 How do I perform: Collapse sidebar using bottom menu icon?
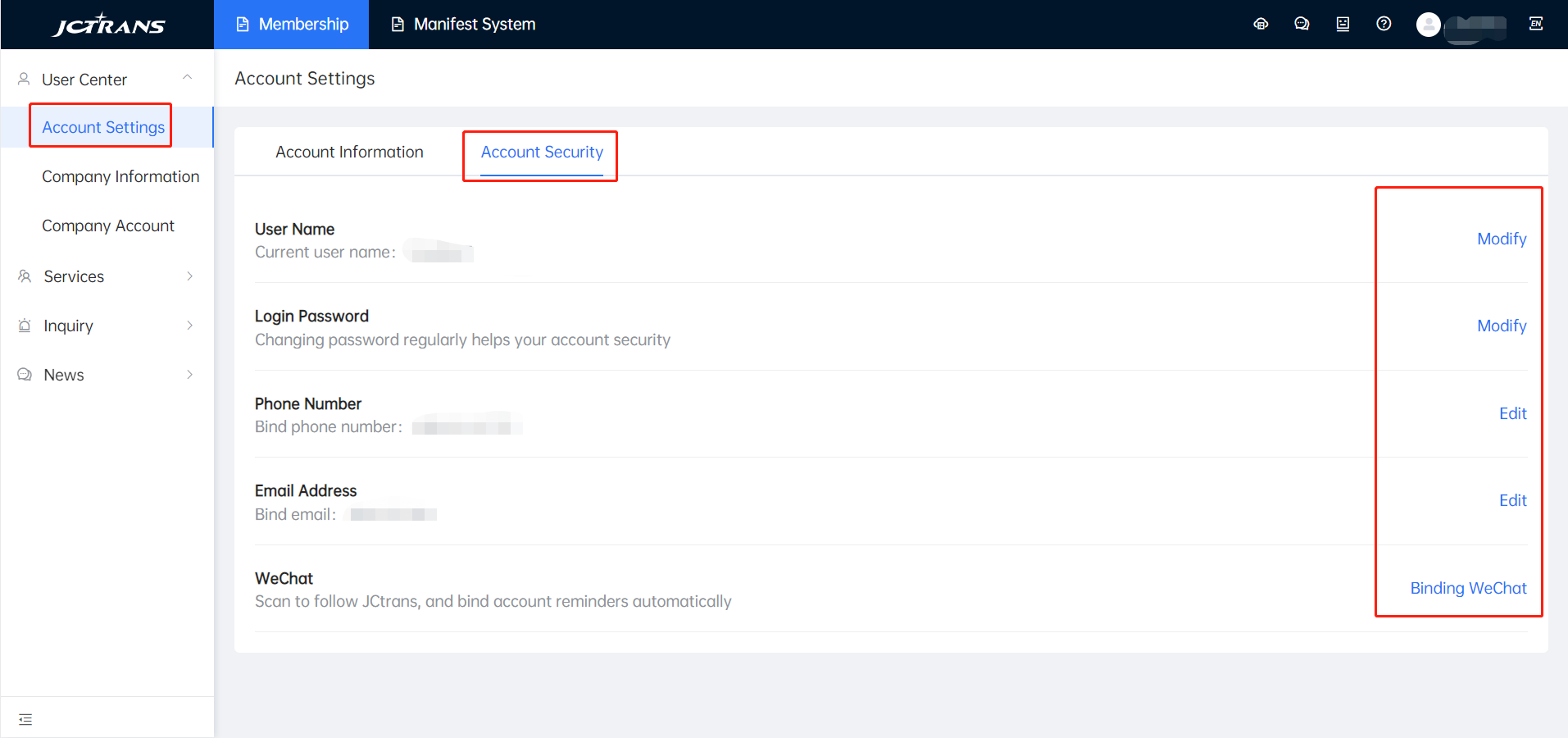[x=25, y=719]
